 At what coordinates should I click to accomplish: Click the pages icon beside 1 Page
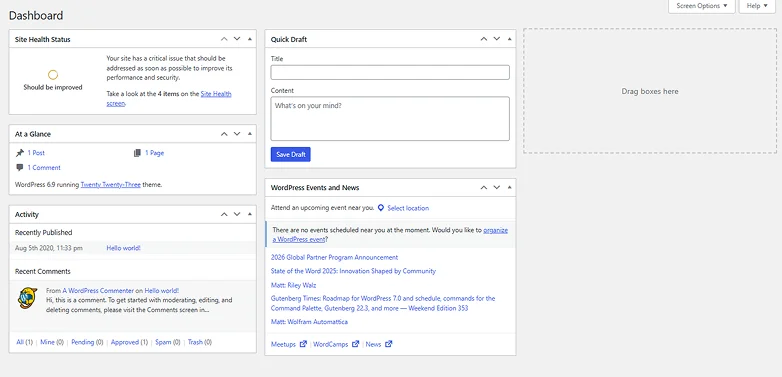138,153
